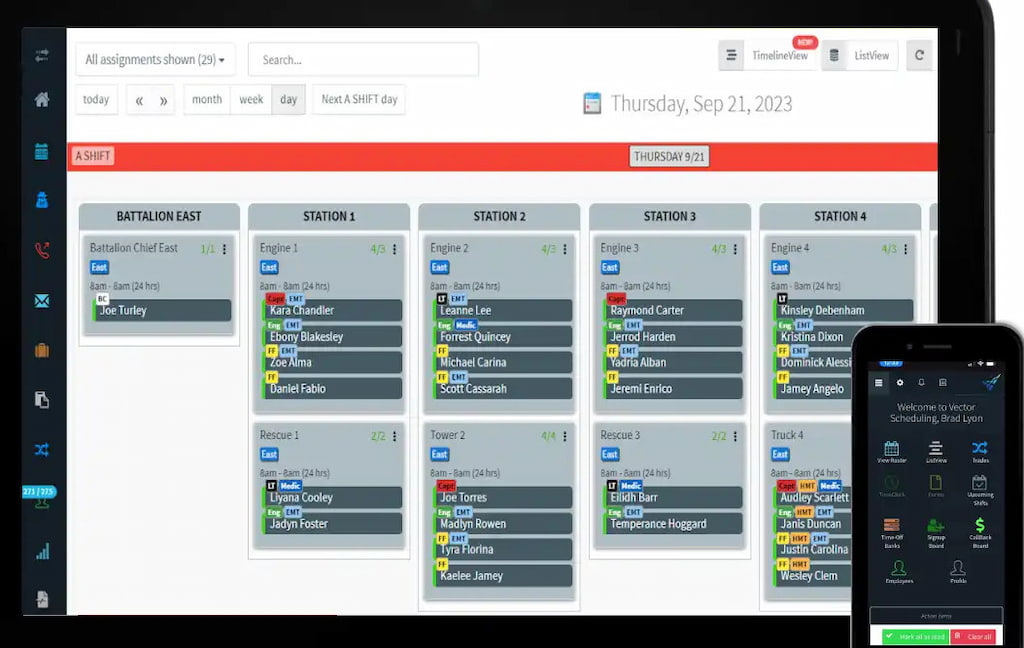Select Kaelee Jamey on Tower 2
The image size is (1024, 648).
pyautogui.click(x=503, y=575)
